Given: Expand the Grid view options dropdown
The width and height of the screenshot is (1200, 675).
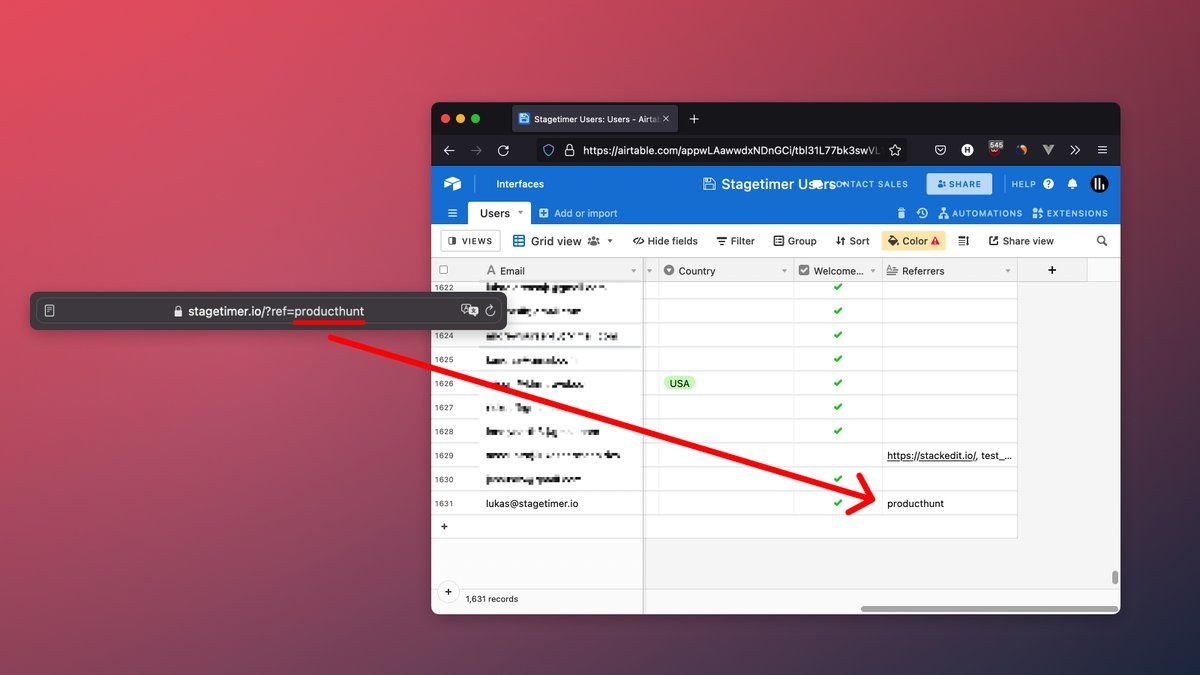Looking at the screenshot, I should (x=610, y=241).
